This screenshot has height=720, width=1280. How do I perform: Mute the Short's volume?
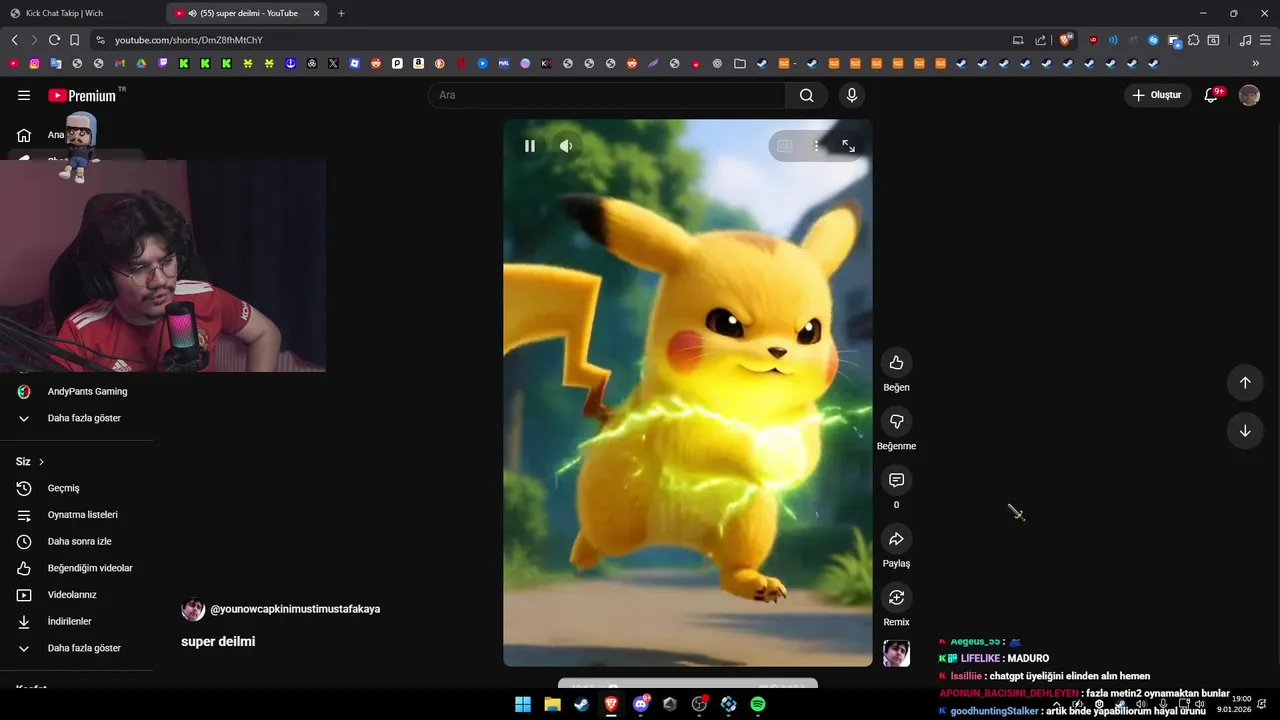(x=566, y=146)
